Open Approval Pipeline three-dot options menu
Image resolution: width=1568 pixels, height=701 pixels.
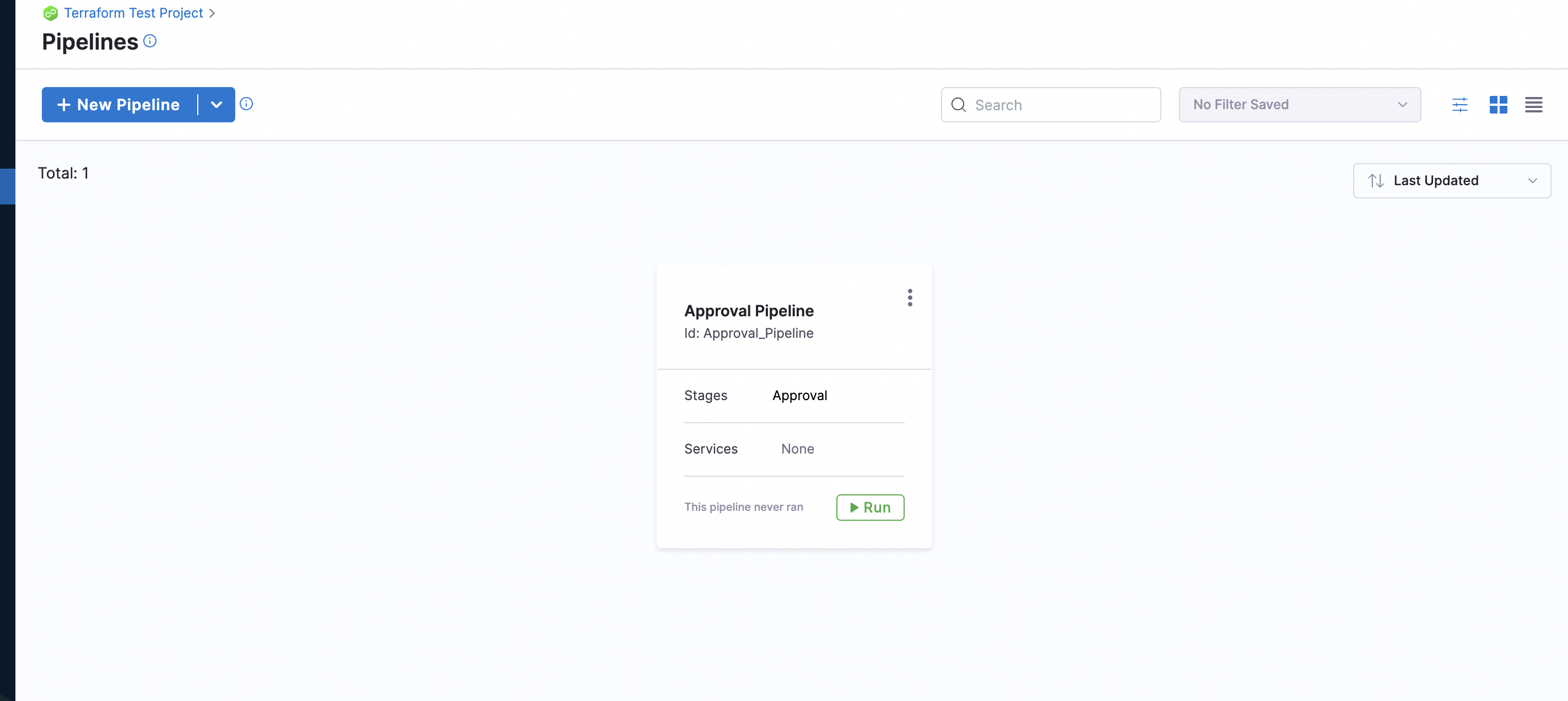coord(910,297)
